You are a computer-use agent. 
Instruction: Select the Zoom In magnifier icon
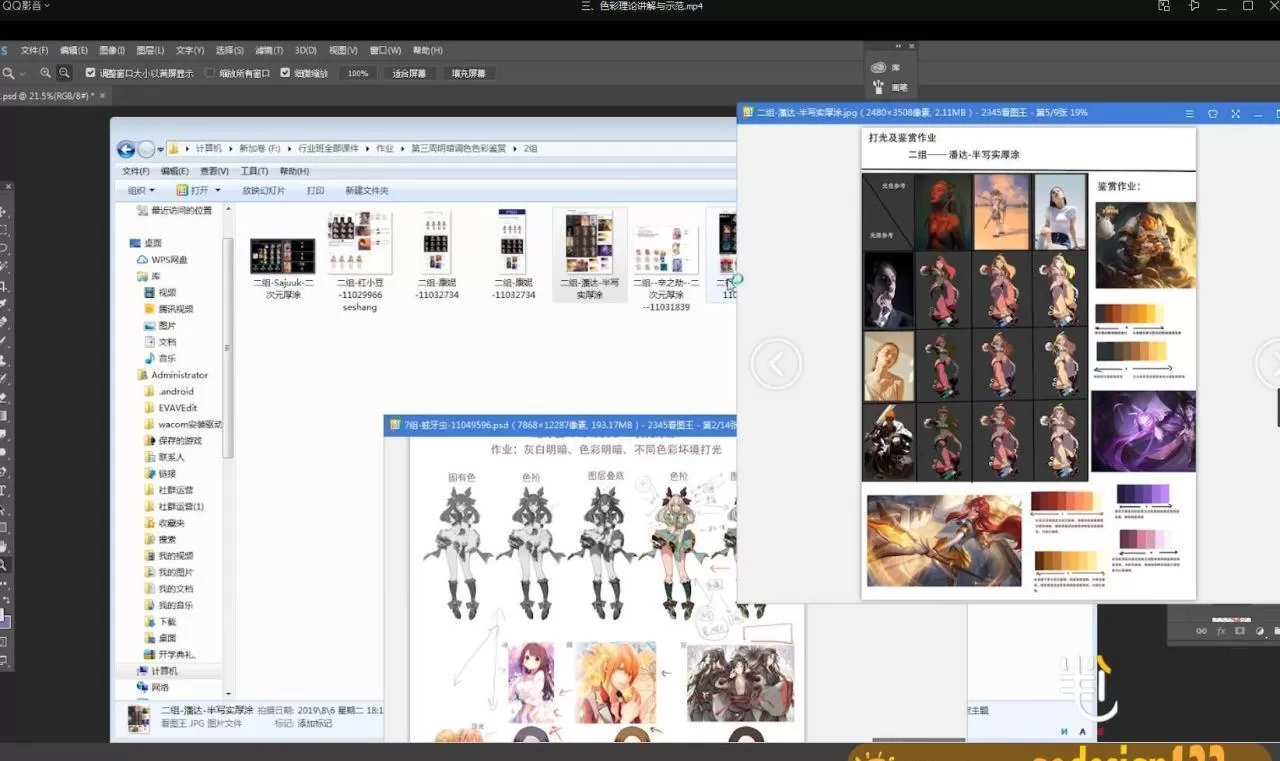pyautogui.click(x=46, y=72)
